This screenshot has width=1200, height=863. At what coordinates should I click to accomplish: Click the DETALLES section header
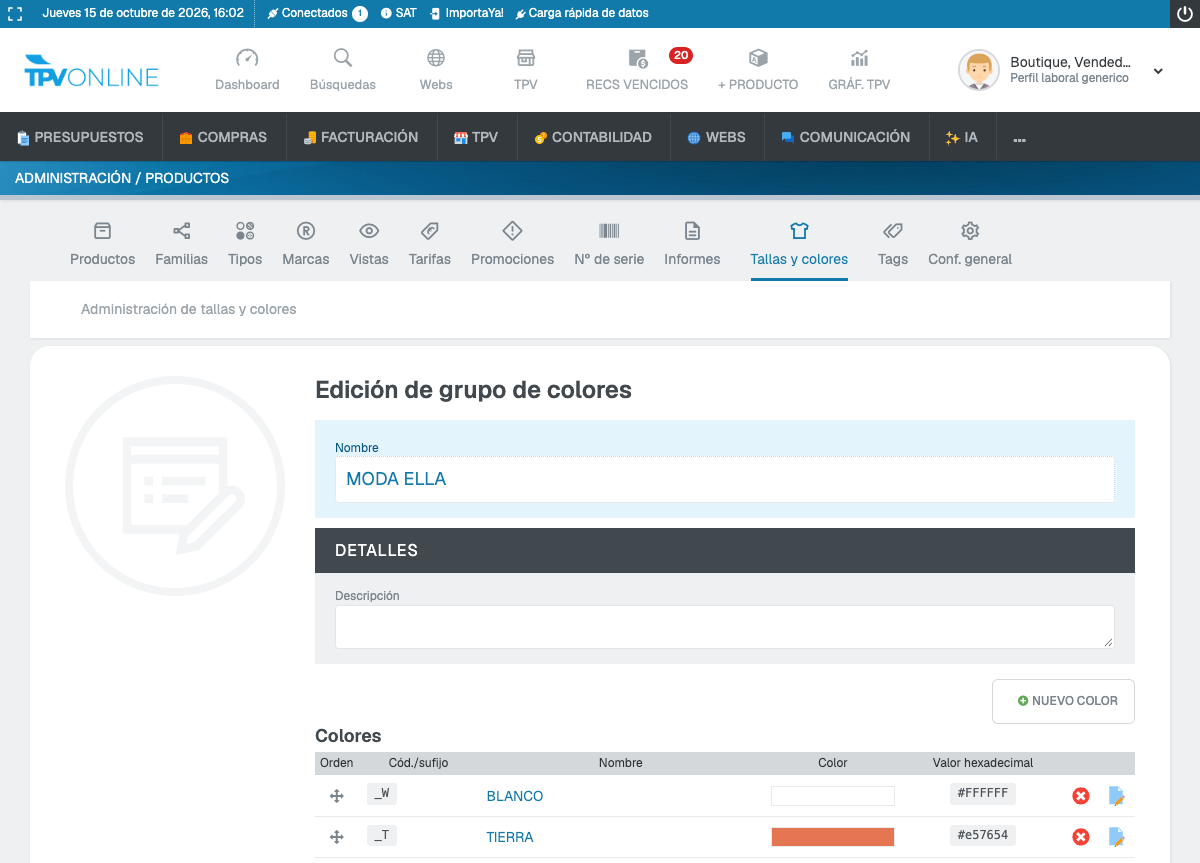tap(724, 550)
